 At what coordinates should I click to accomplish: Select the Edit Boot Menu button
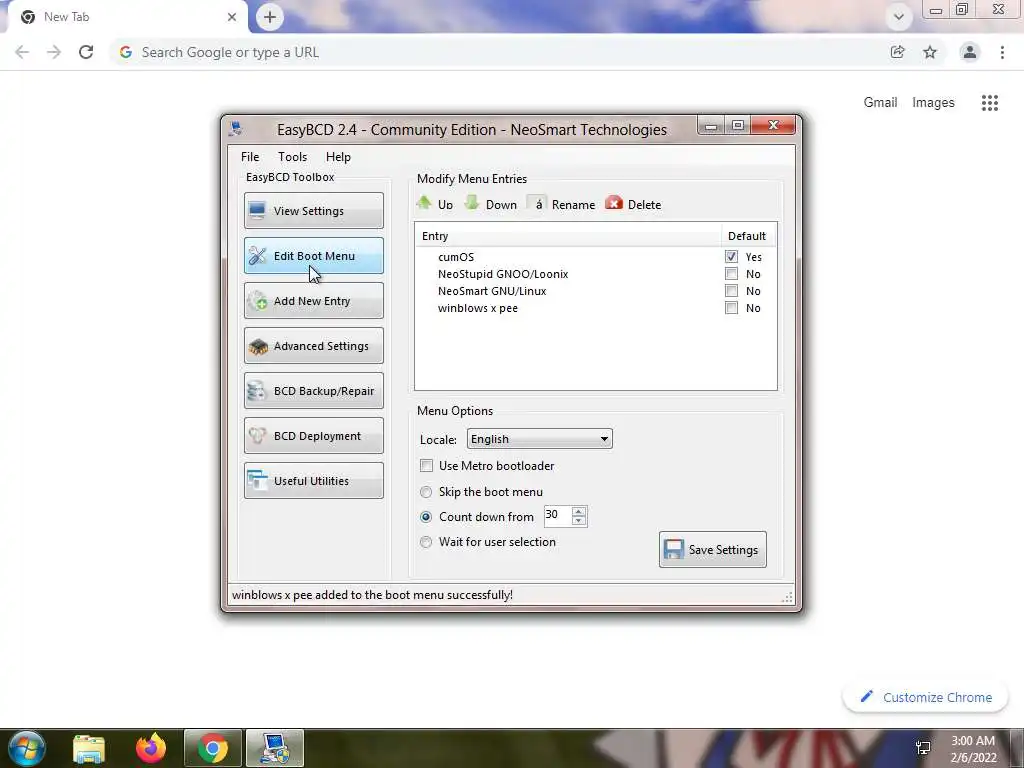pos(313,255)
